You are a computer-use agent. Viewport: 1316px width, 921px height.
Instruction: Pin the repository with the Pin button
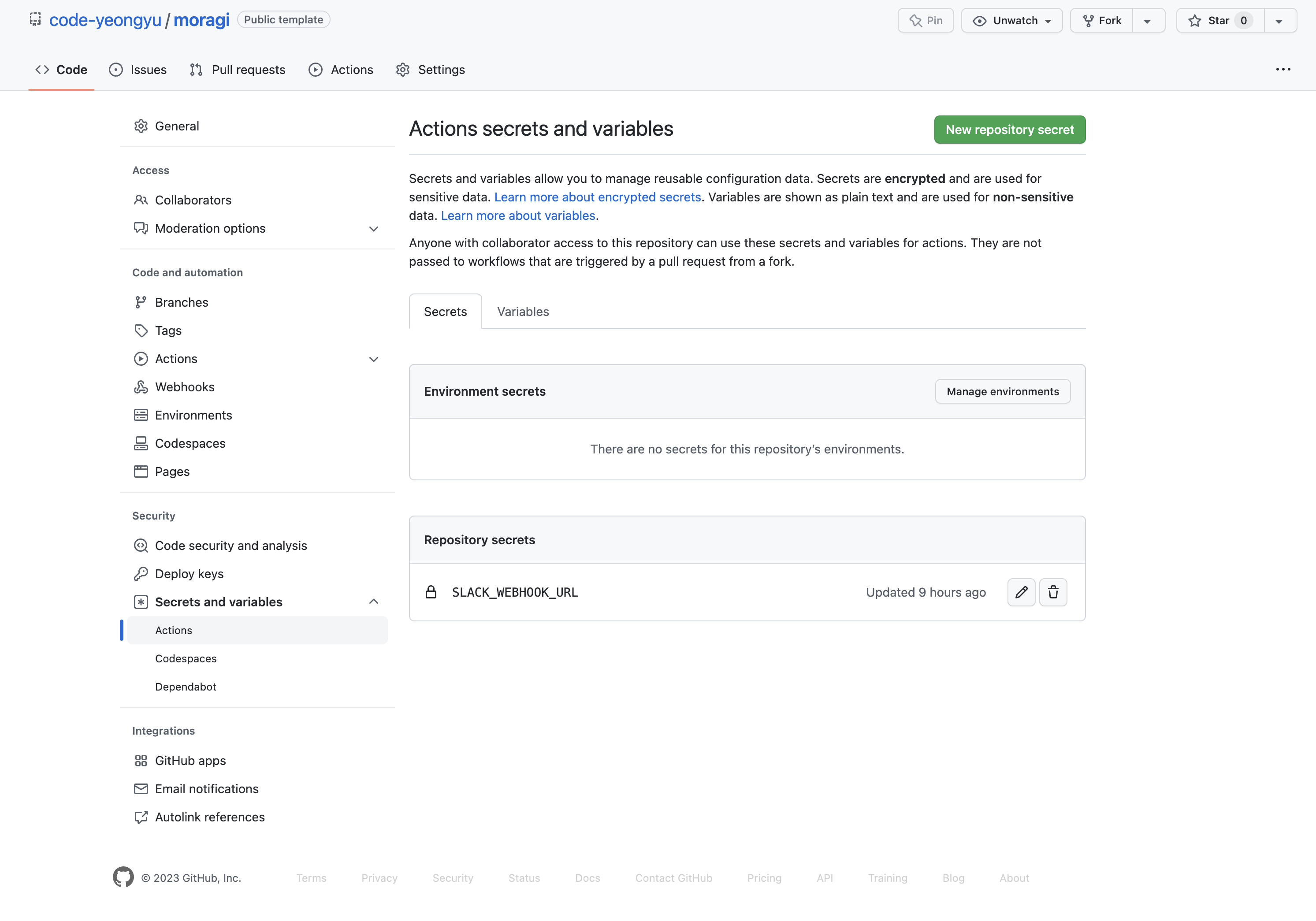pos(926,21)
